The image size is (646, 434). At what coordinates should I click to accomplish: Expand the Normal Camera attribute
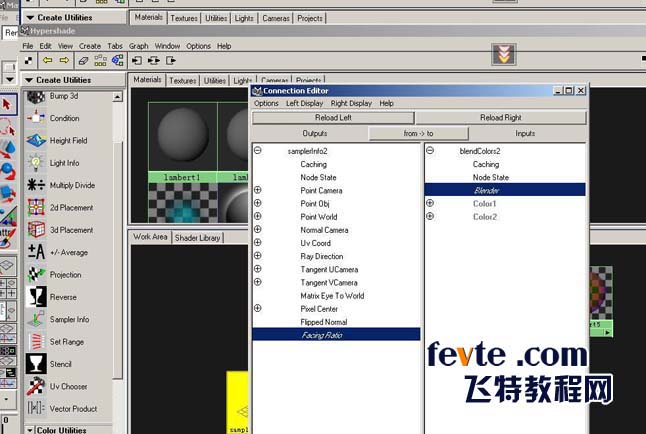257,229
